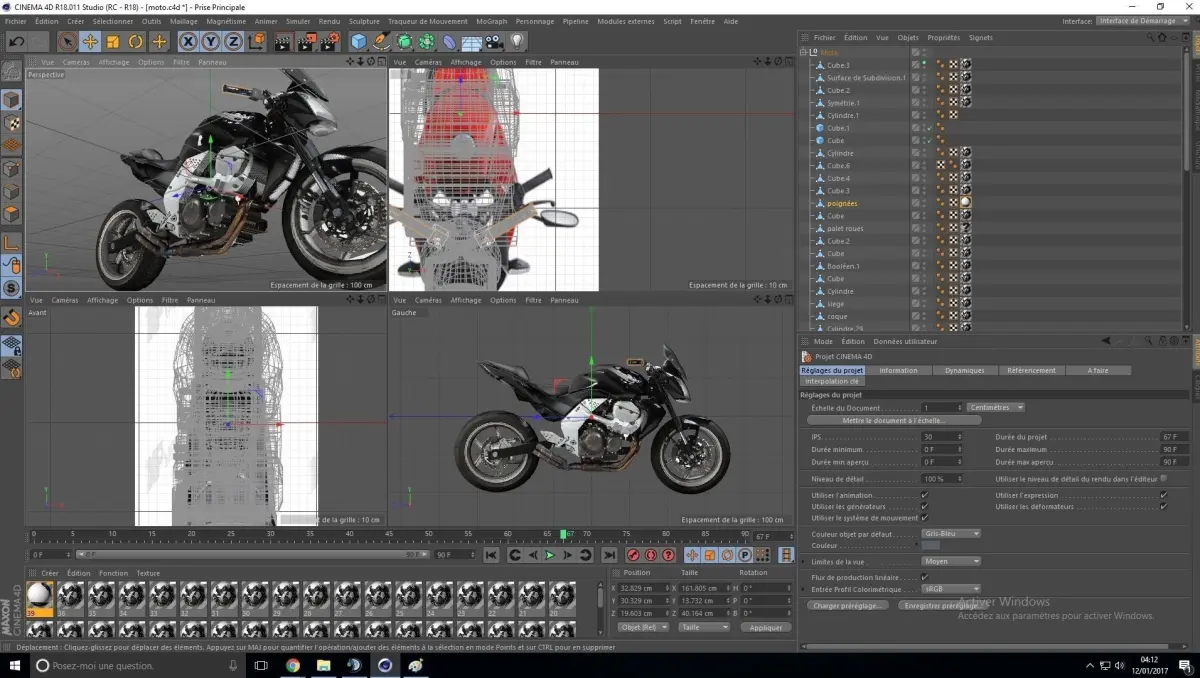Select the Live Selection arrow tool

[x=67, y=41]
